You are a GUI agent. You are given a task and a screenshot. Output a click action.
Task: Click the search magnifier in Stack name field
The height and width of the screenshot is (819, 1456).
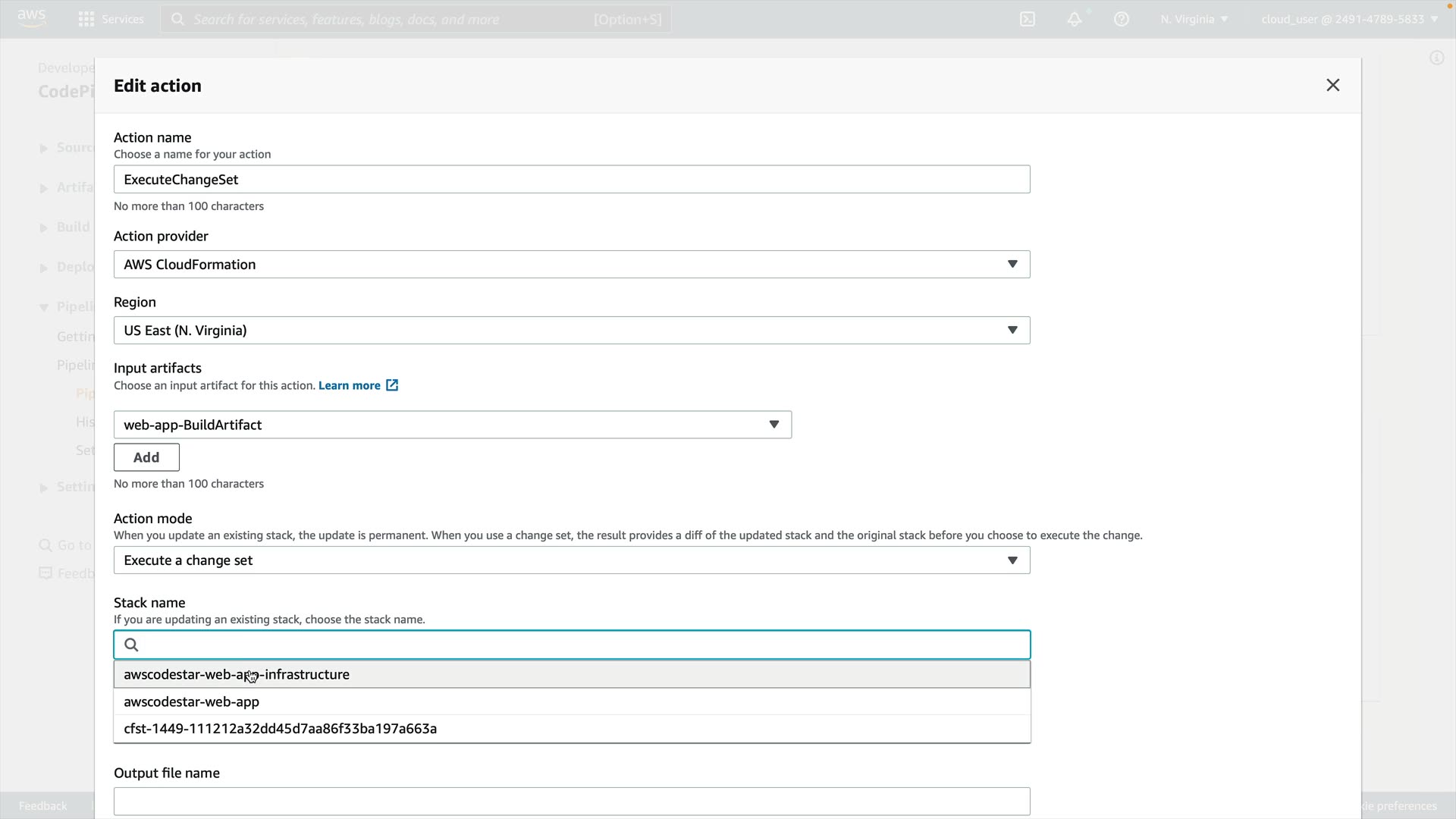pos(131,645)
